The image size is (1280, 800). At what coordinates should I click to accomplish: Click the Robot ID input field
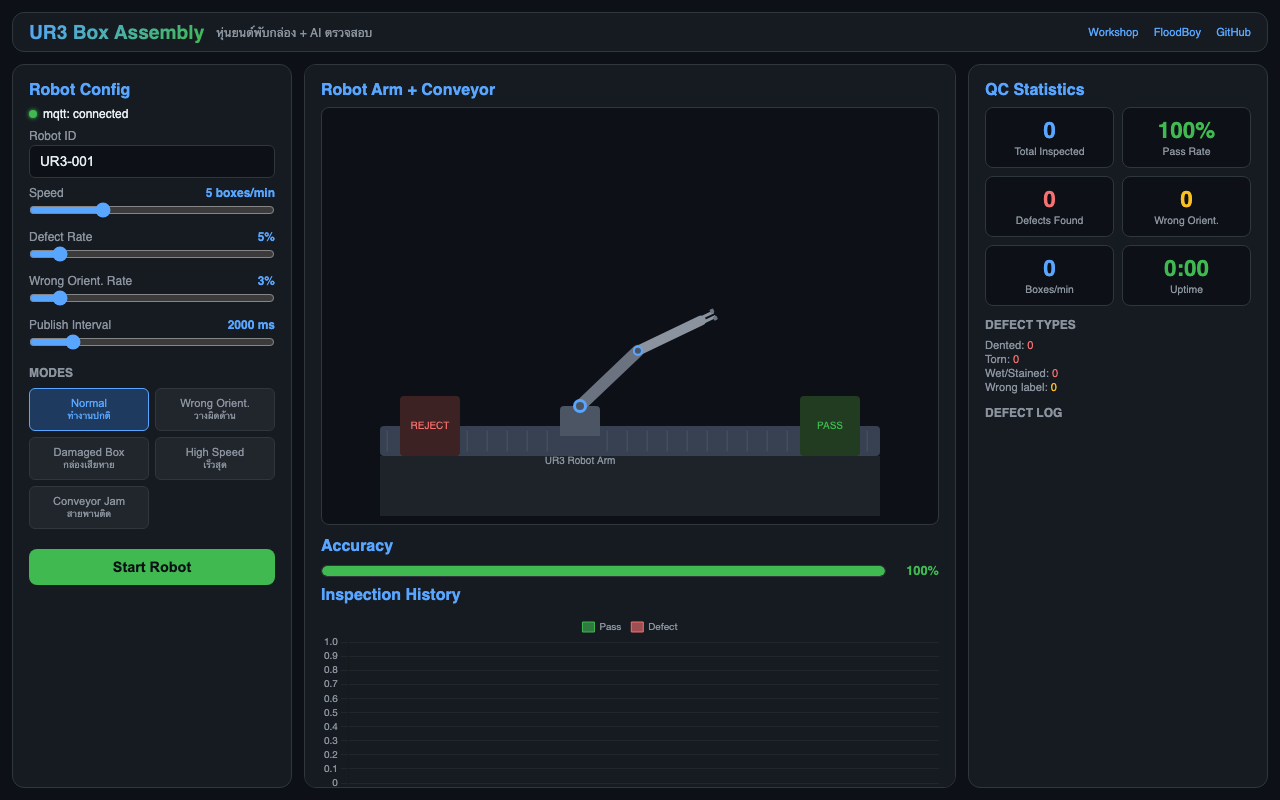pyautogui.click(x=152, y=161)
